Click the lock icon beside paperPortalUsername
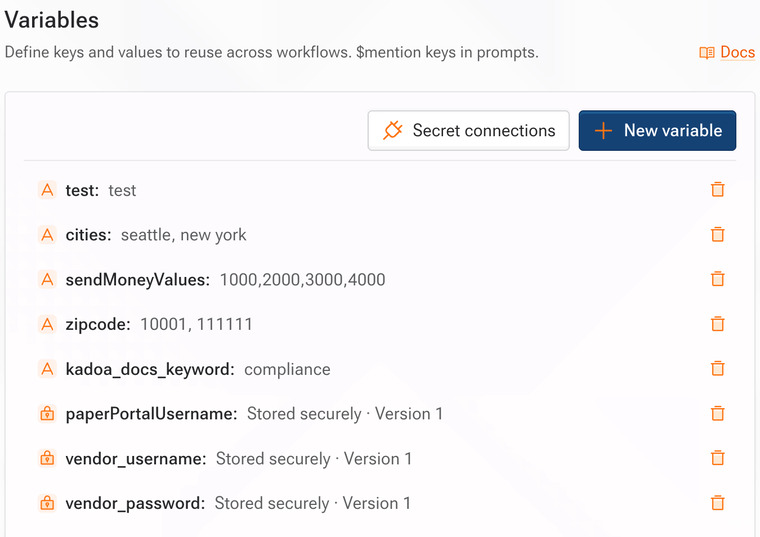Image resolution: width=760 pixels, height=537 pixels. pos(47,414)
